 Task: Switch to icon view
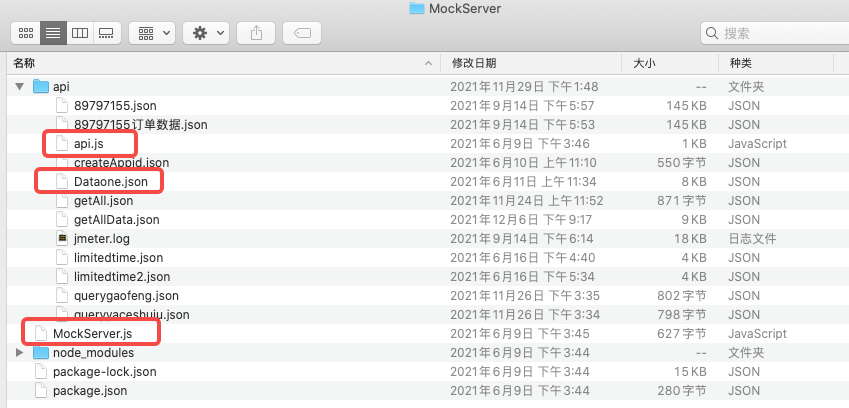coord(27,33)
